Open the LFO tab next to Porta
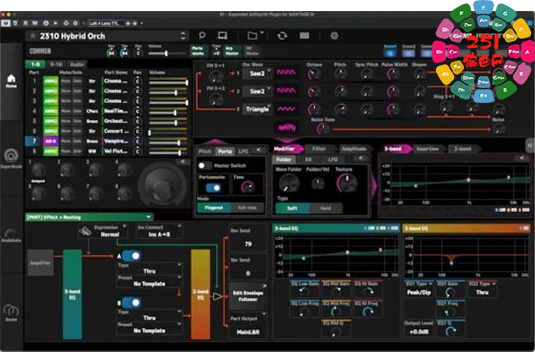This screenshot has height=363, width=535. [x=243, y=151]
